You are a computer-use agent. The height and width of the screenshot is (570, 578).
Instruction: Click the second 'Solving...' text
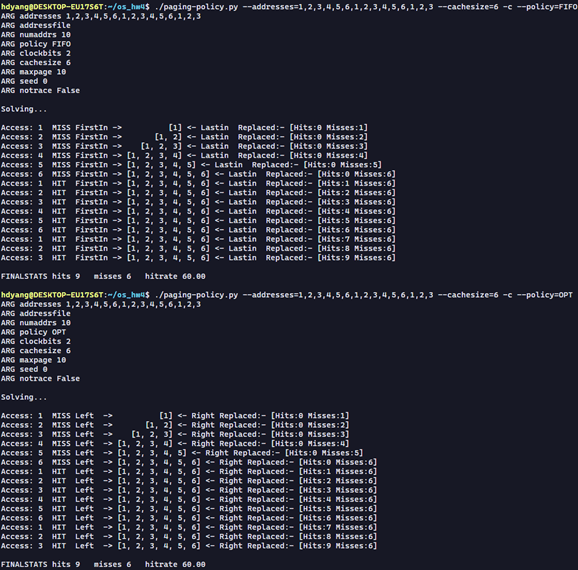pyautogui.click(x=24, y=397)
